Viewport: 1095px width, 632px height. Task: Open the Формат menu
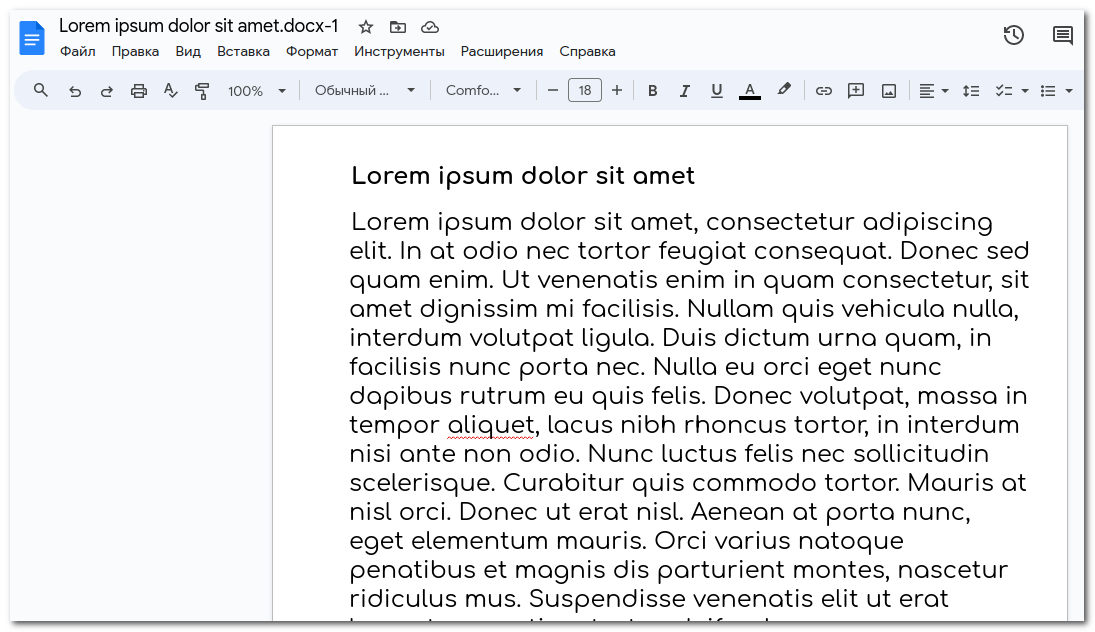tap(311, 52)
